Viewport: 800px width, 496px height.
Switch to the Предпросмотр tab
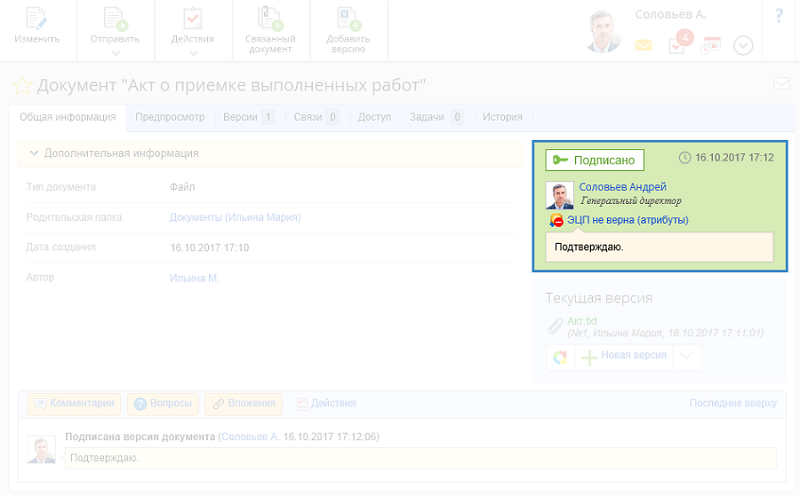(x=170, y=117)
